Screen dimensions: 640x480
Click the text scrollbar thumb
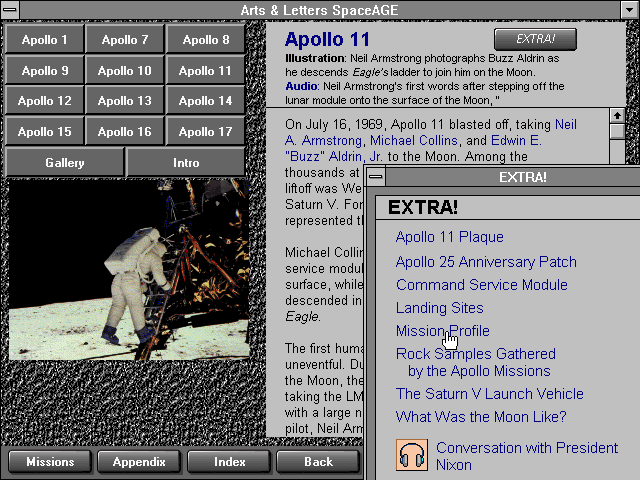pyautogui.click(x=617, y=131)
